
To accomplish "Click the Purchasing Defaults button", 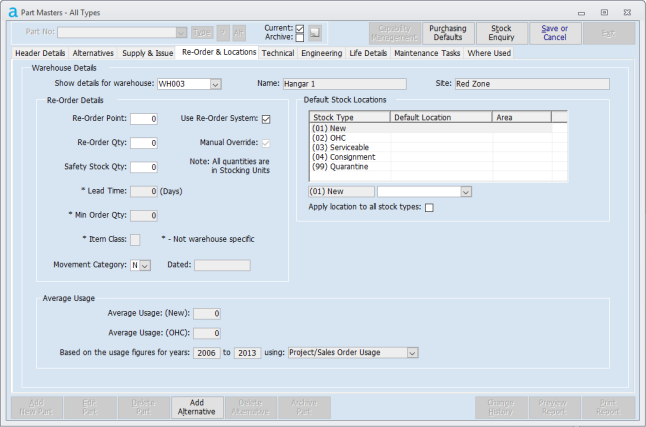I will coord(448,32).
